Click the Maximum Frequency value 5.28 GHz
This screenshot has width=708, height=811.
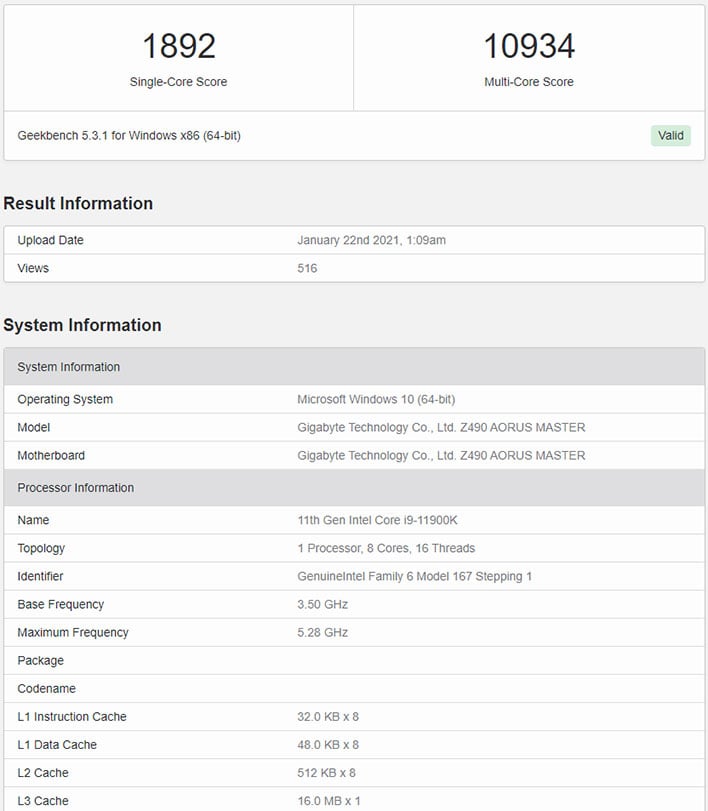(x=322, y=632)
